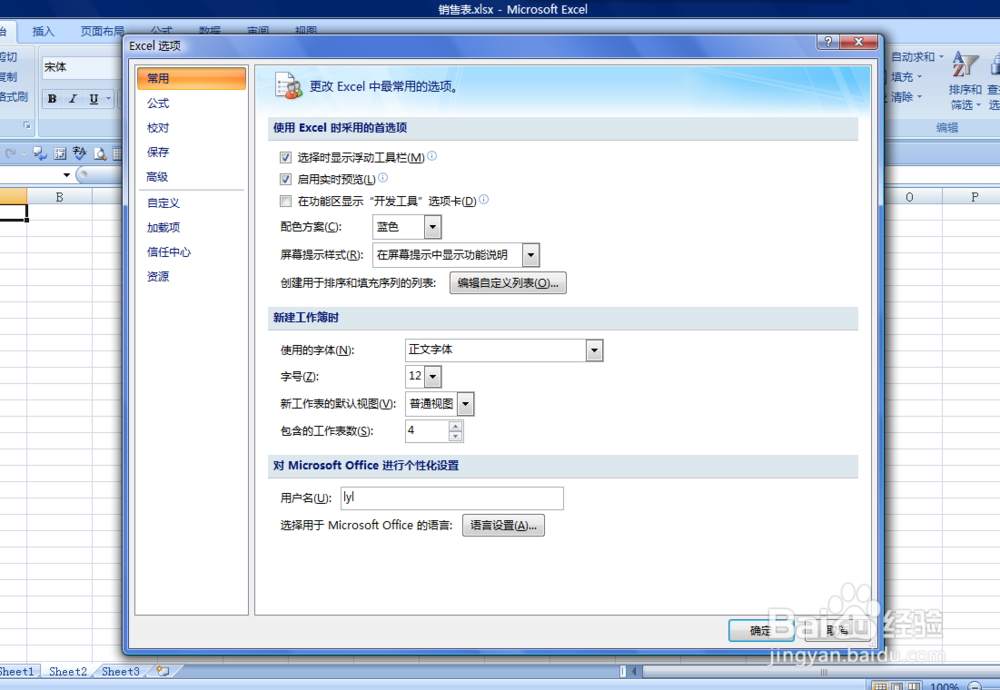This screenshot has width=1000, height=690.
Task: Decrease sheet count with spinner down arrow
Action: [455, 436]
